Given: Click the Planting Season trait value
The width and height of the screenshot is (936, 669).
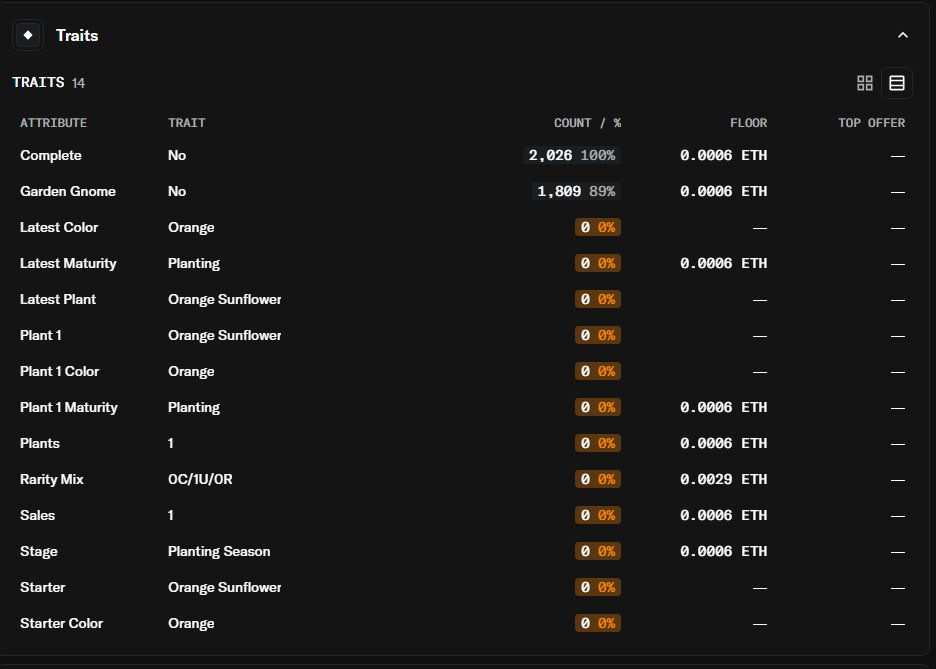Looking at the screenshot, I should coord(219,551).
